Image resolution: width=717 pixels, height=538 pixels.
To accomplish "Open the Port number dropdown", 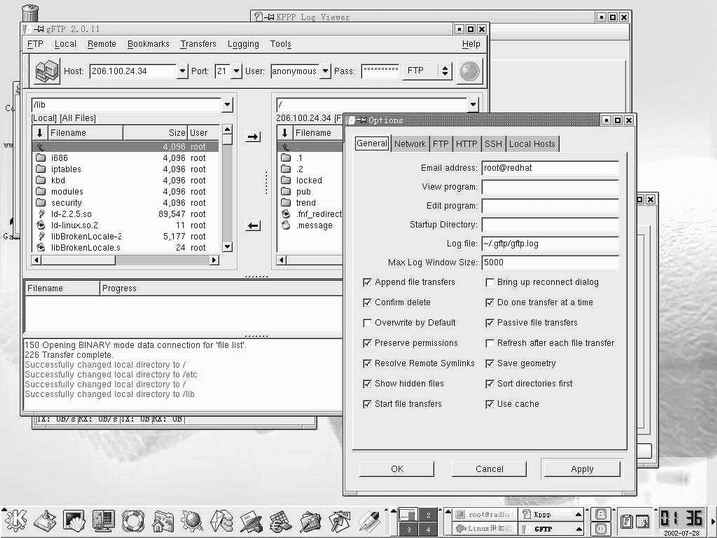I will [236, 71].
